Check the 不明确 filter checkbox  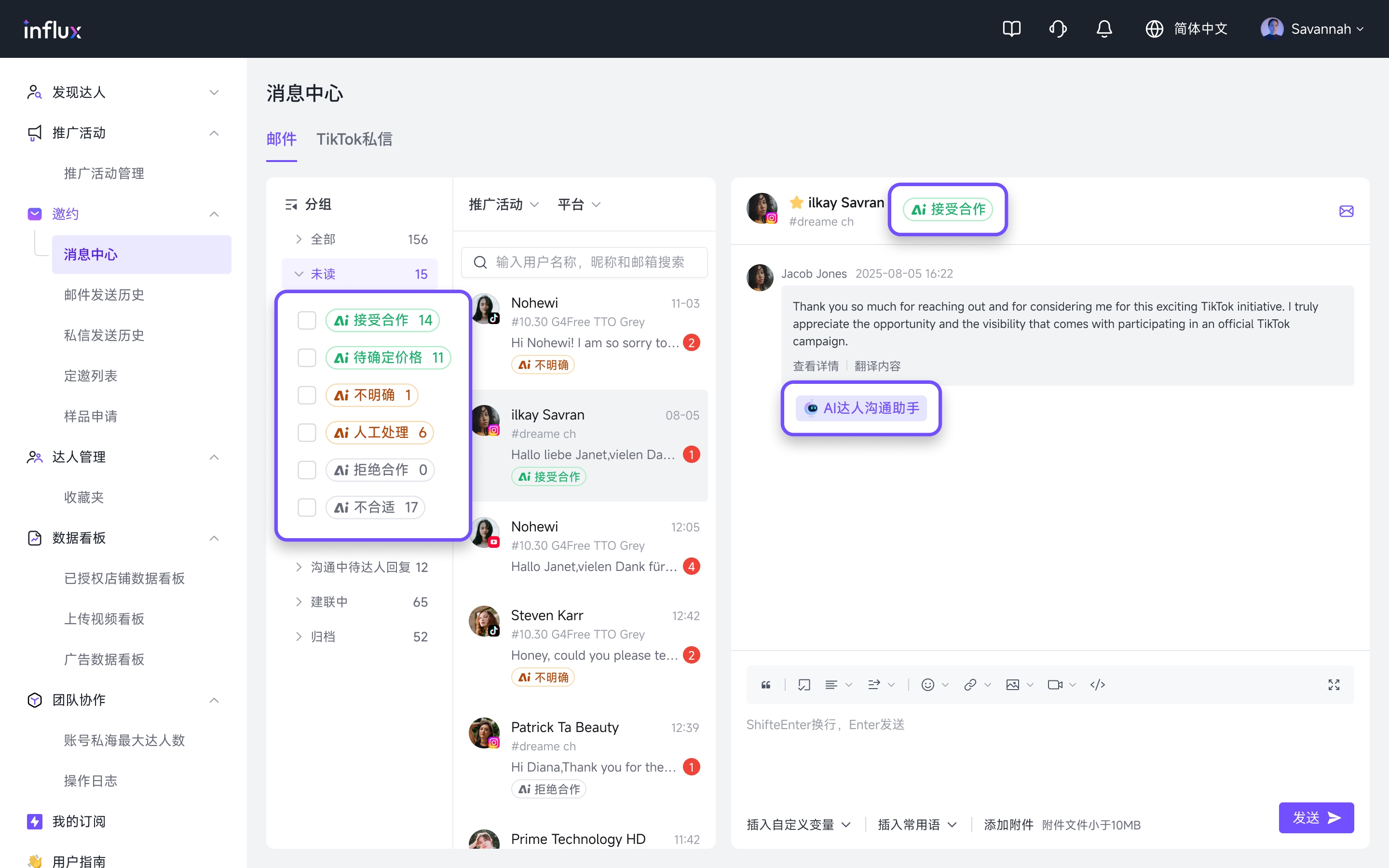pos(307,395)
